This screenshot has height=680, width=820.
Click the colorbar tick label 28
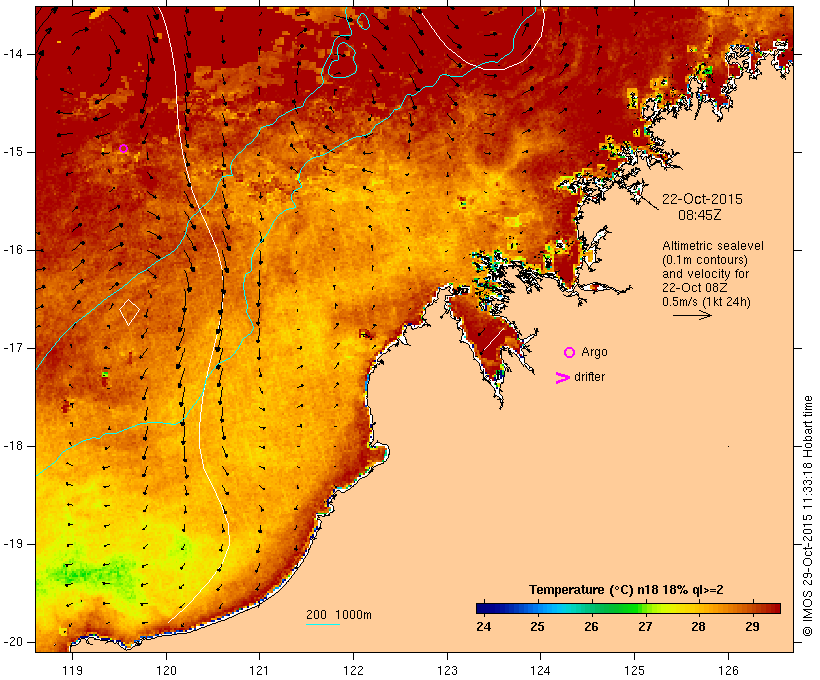point(698,626)
